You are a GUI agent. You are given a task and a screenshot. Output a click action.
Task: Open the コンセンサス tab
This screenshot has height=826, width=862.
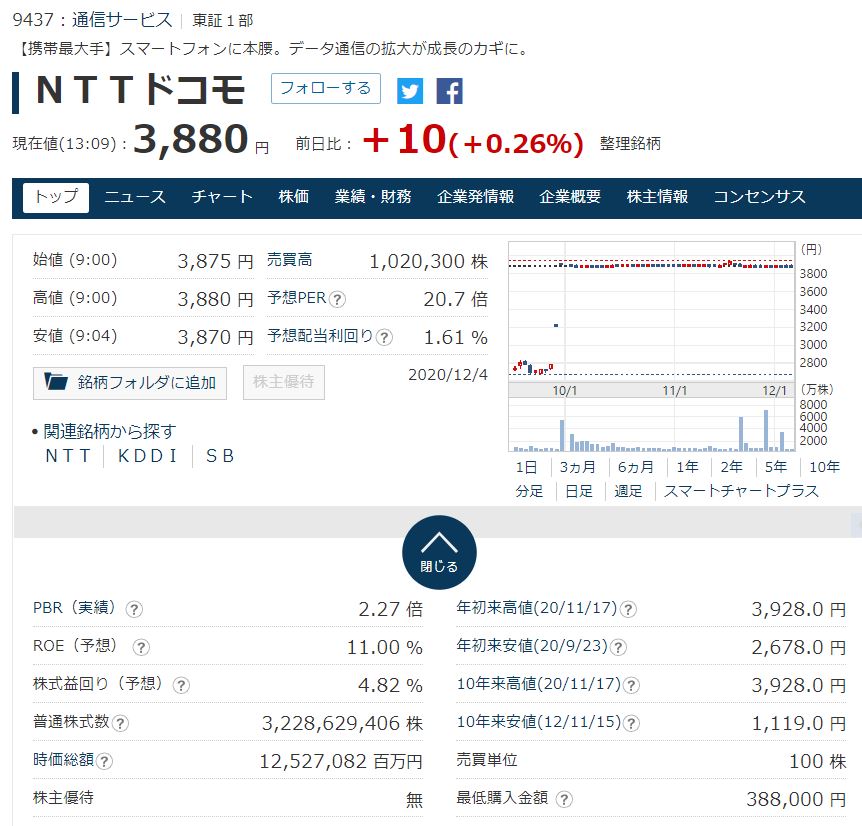760,197
